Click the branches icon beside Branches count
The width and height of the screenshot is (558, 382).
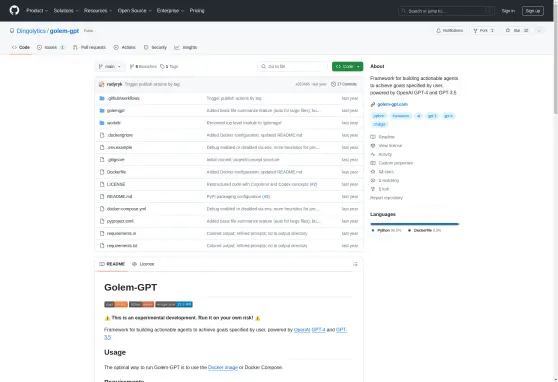[x=132, y=67]
